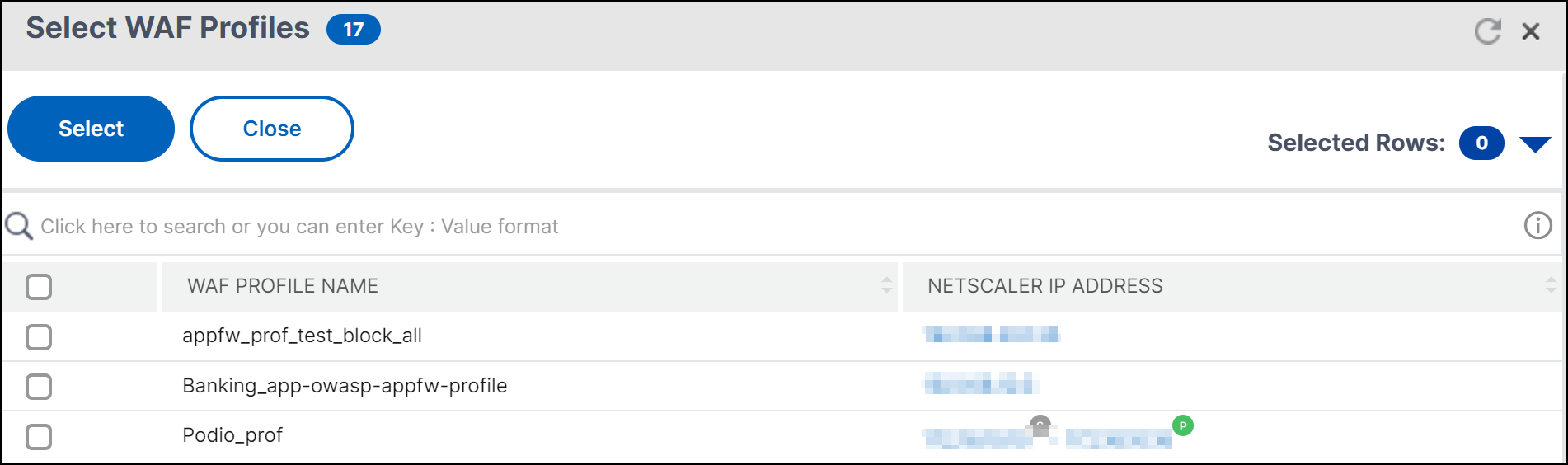Sort by WAF Profile Name column arrows
Viewport: 1568px width, 465px height.
tap(886, 285)
